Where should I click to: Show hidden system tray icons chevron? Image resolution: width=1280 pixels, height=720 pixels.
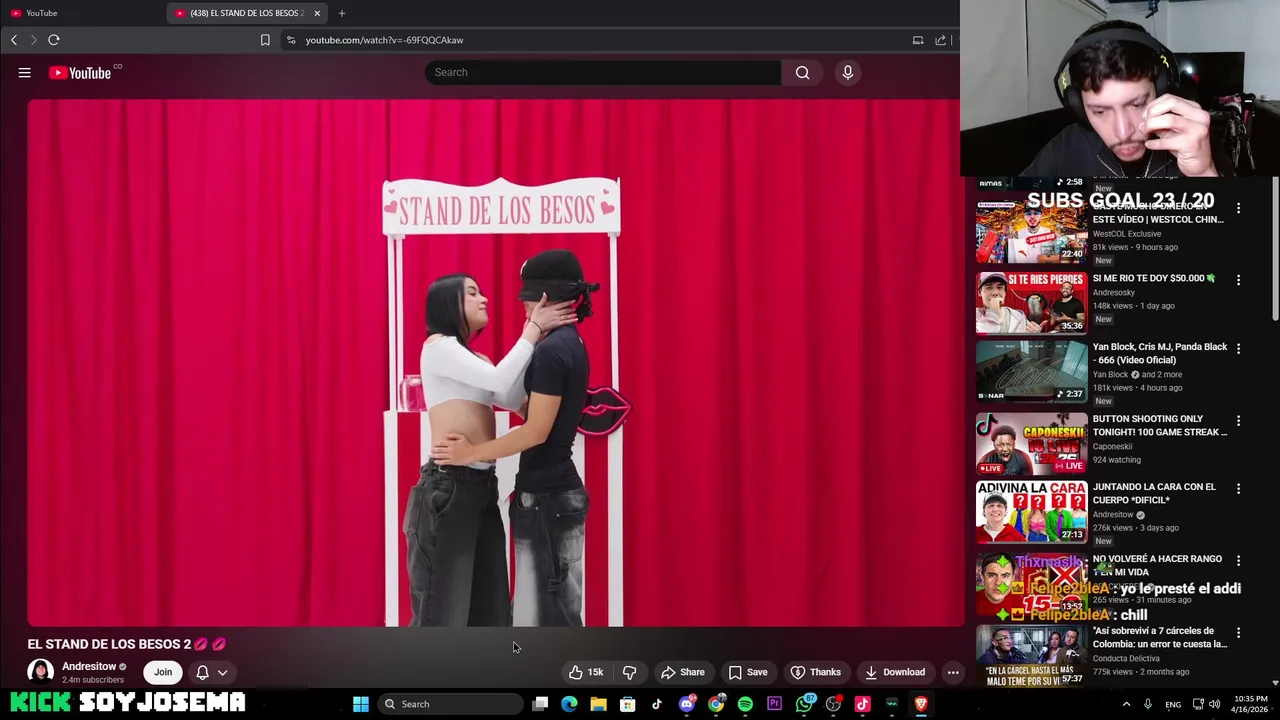[1126, 704]
